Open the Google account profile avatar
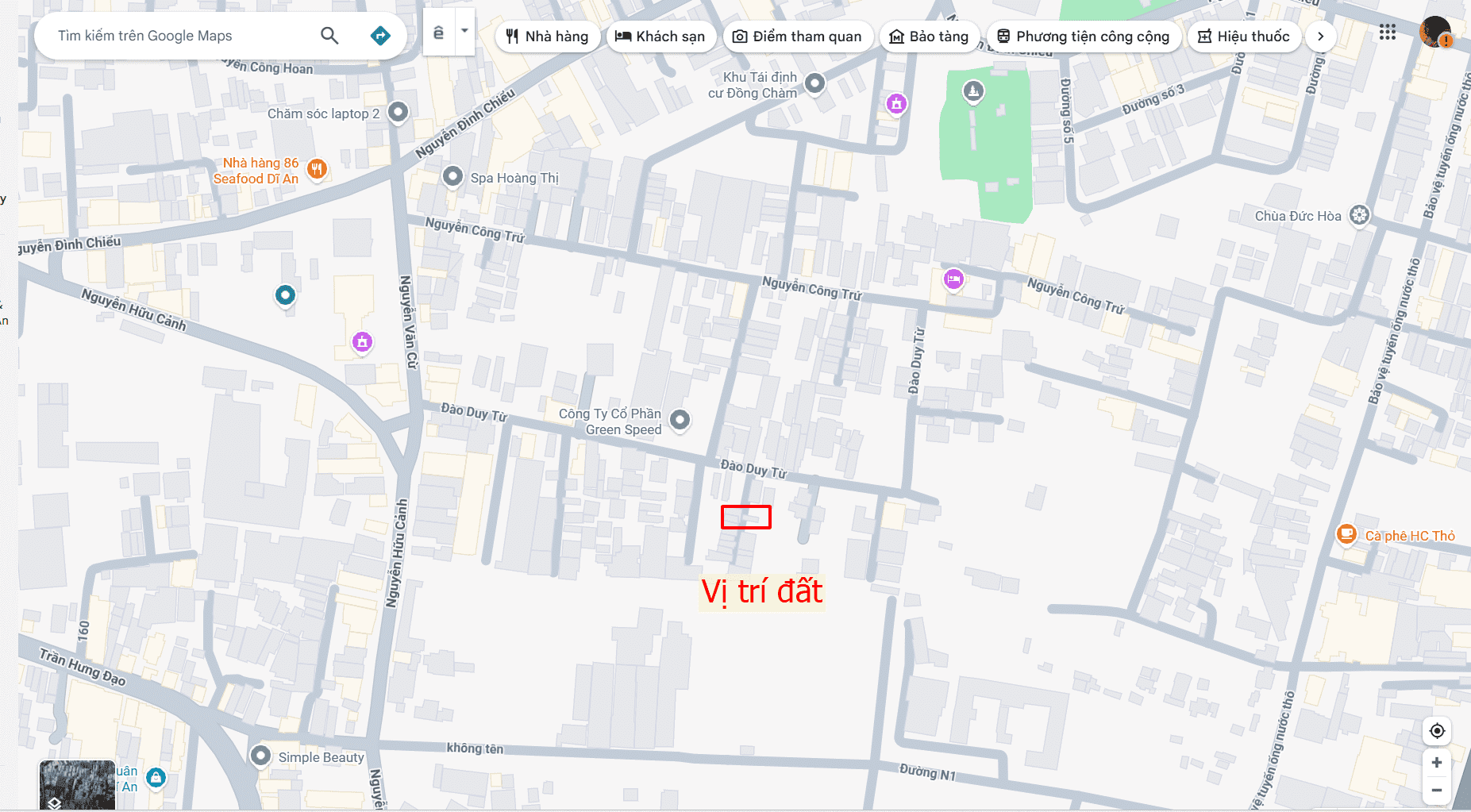The width and height of the screenshot is (1471, 812). click(x=1434, y=33)
